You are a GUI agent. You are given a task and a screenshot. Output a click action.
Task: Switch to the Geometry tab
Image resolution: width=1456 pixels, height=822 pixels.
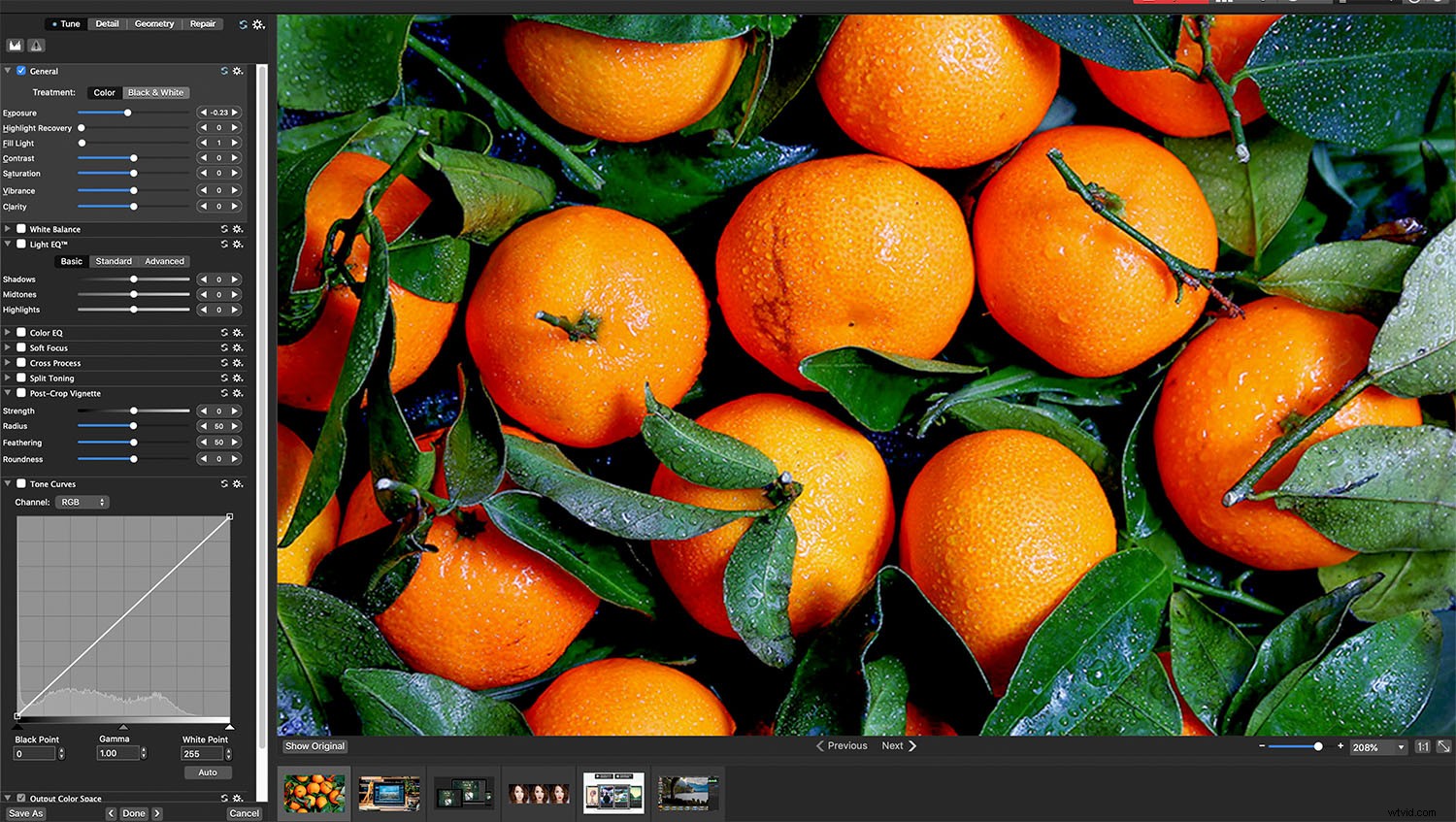point(153,23)
